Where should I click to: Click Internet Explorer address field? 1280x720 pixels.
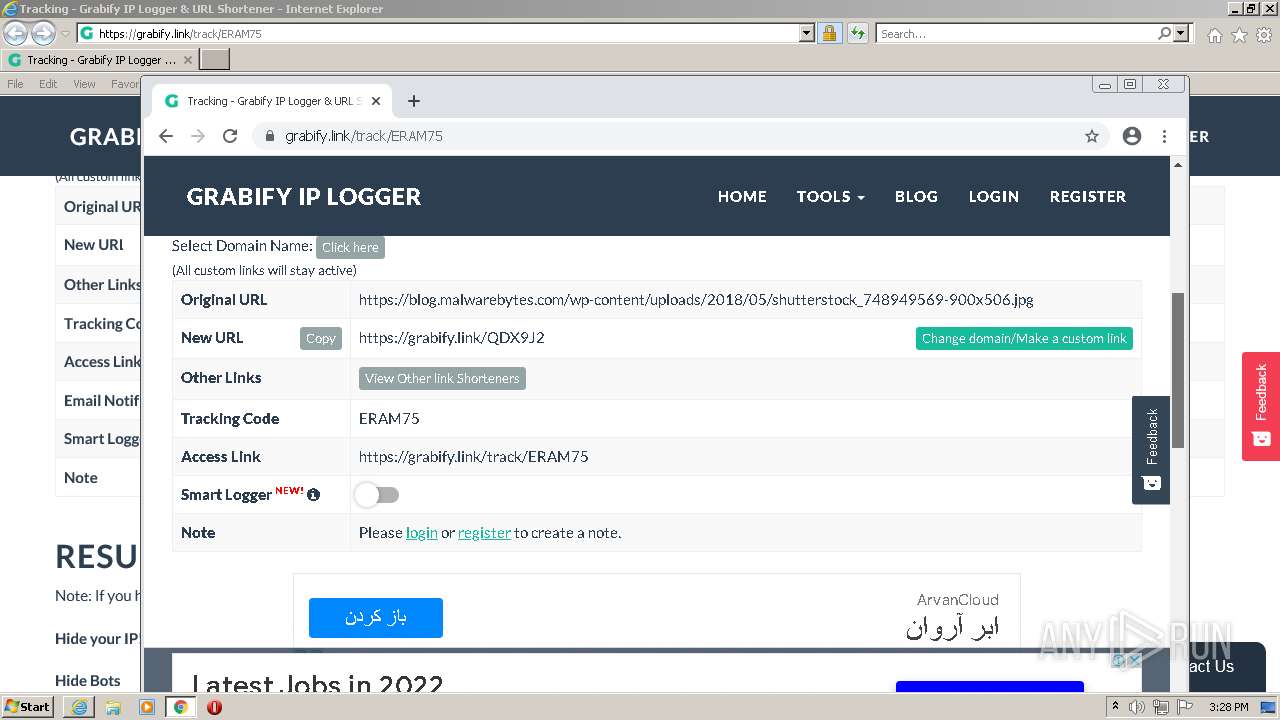click(x=447, y=33)
